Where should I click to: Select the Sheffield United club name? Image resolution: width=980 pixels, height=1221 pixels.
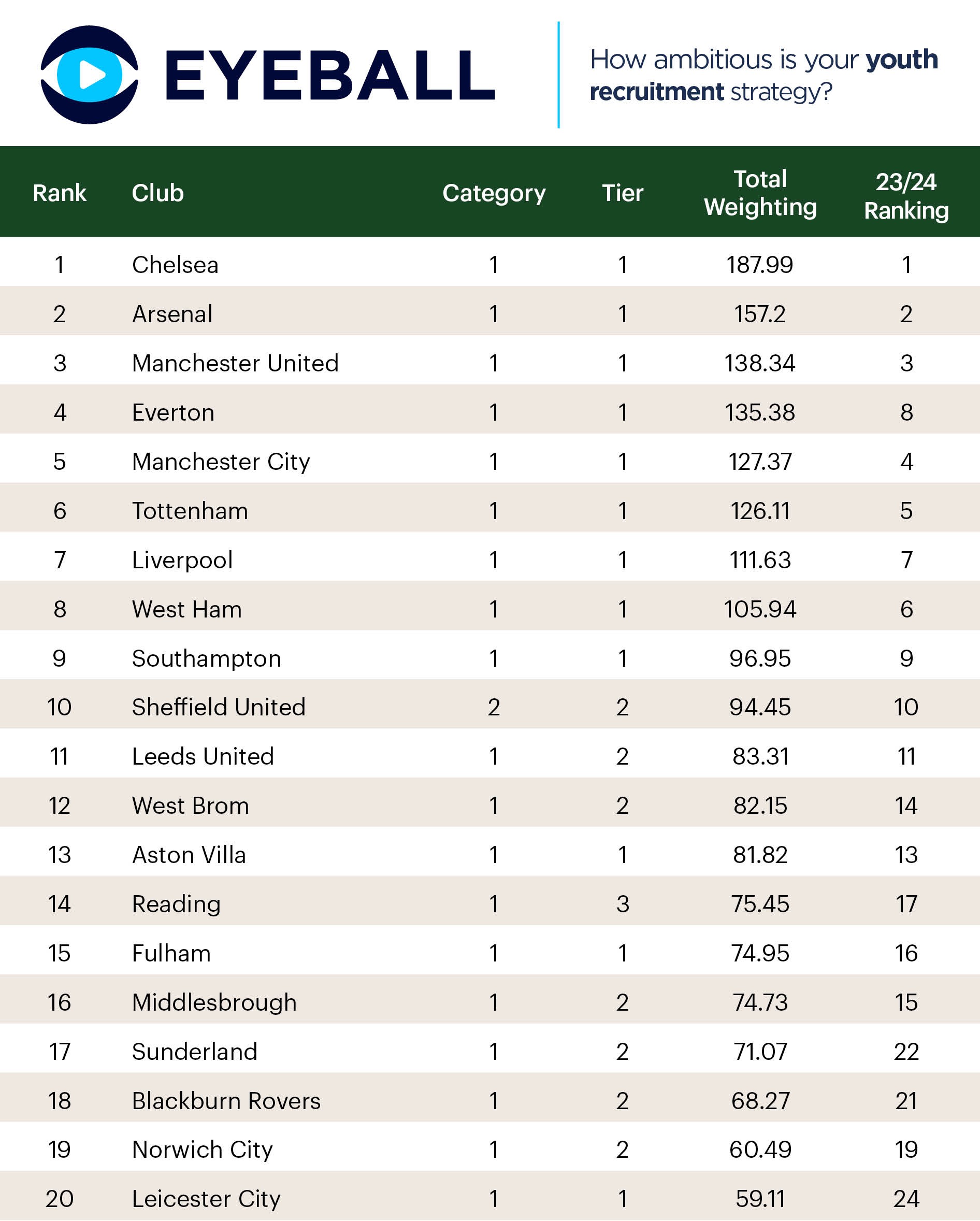point(219,707)
